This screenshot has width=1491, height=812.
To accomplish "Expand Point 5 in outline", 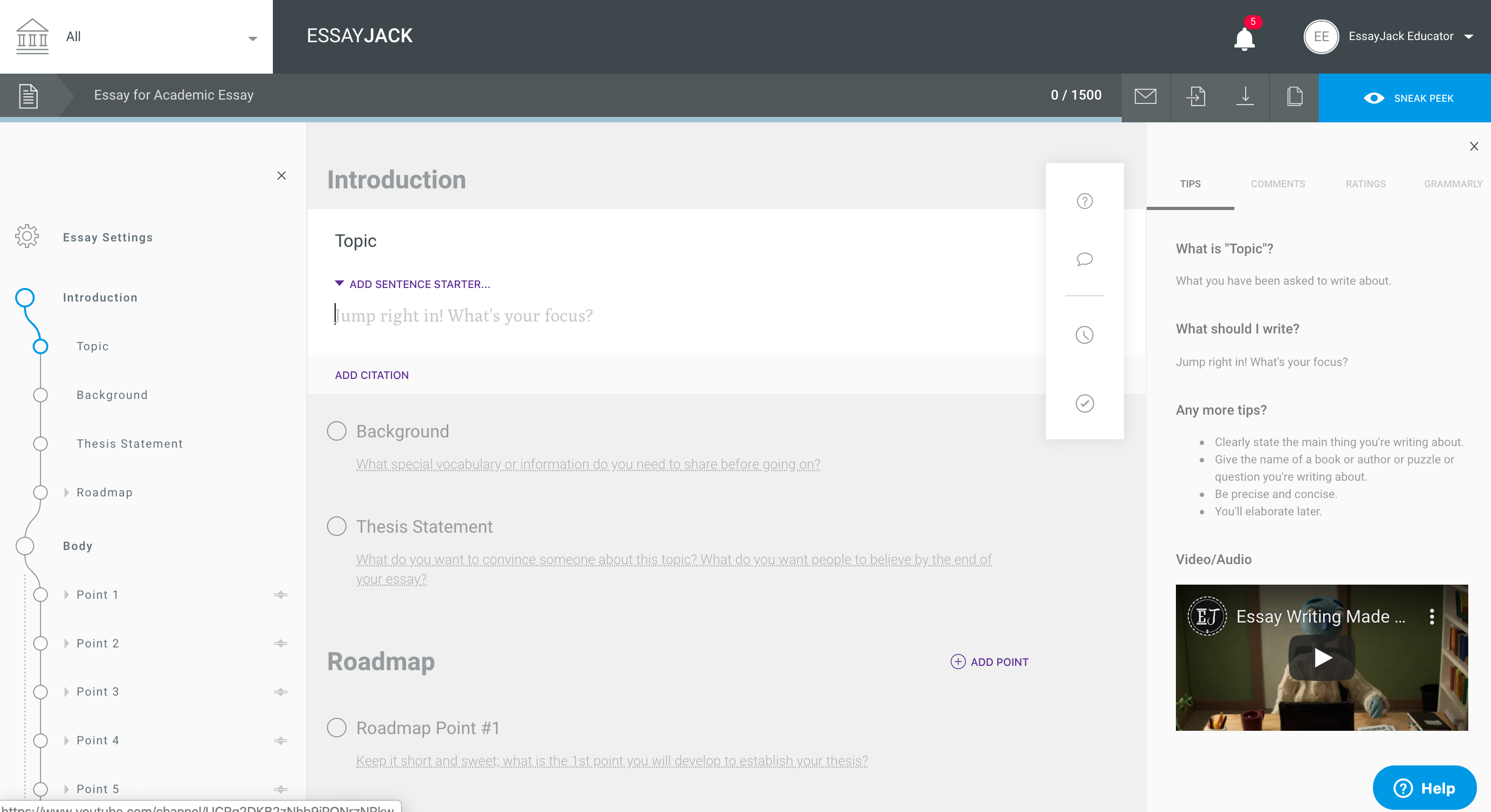I will [x=66, y=789].
